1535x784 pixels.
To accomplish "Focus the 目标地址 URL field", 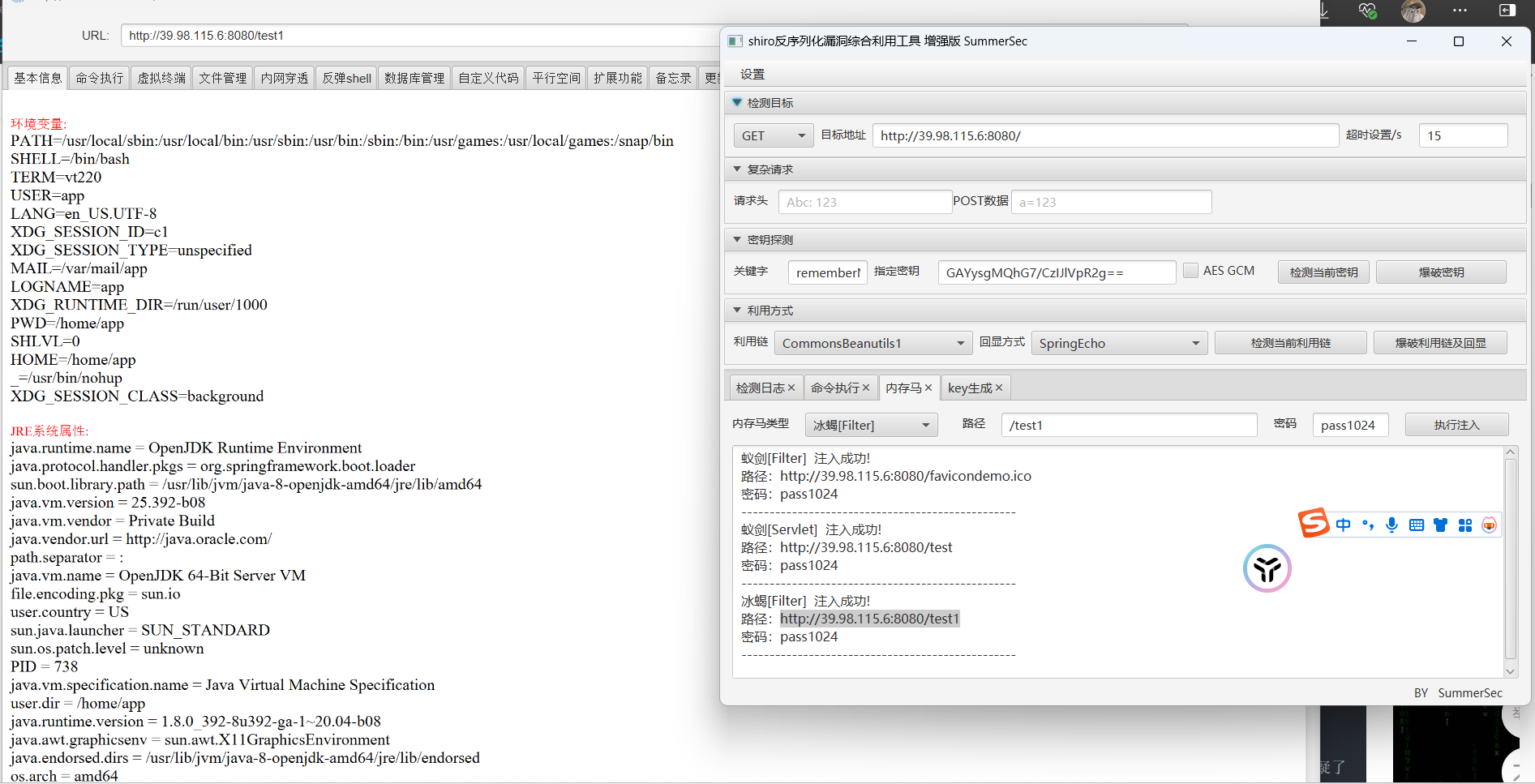I will (x=1105, y=135).
